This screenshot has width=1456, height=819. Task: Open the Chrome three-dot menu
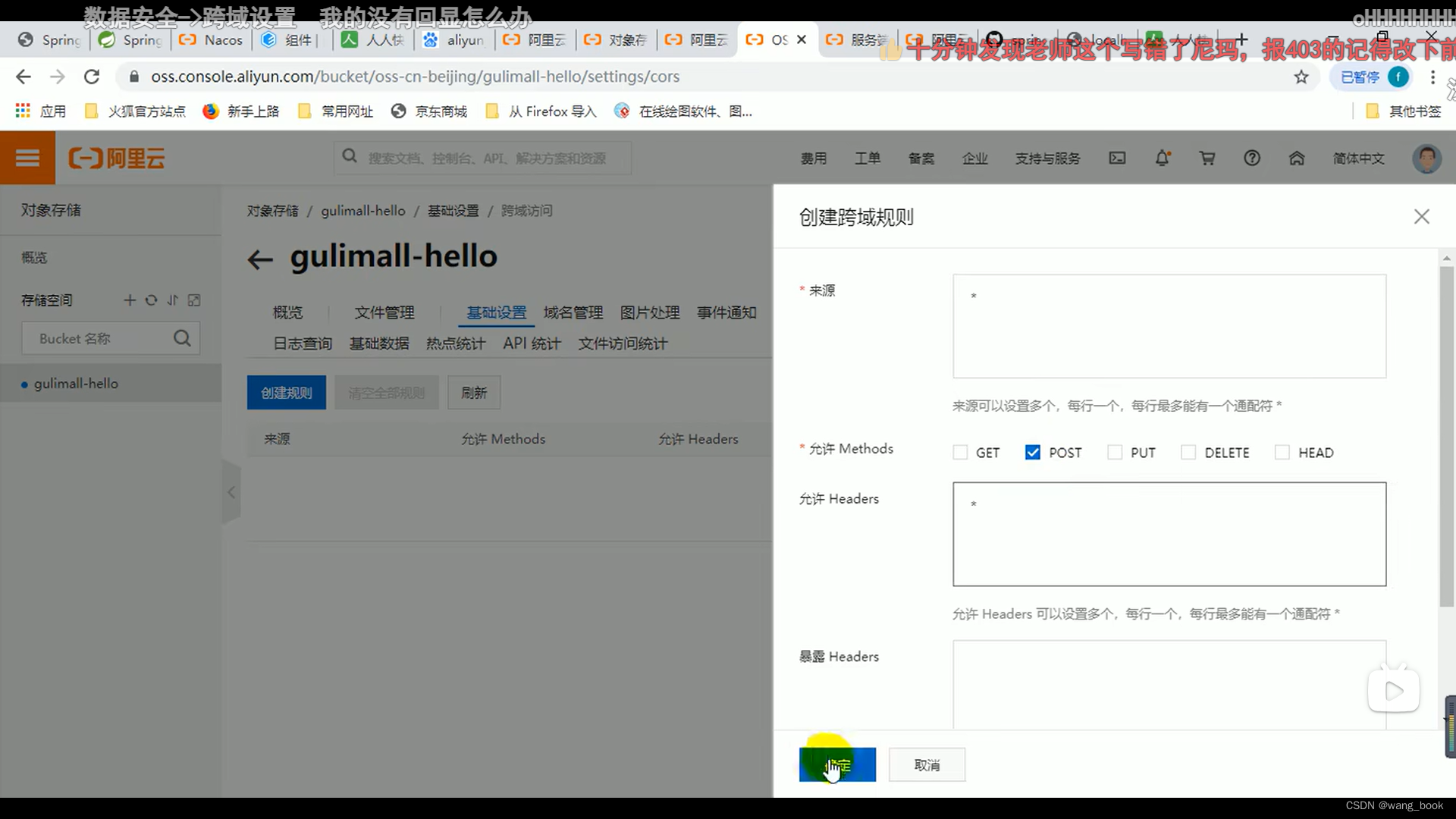(x=1432, y=77)
